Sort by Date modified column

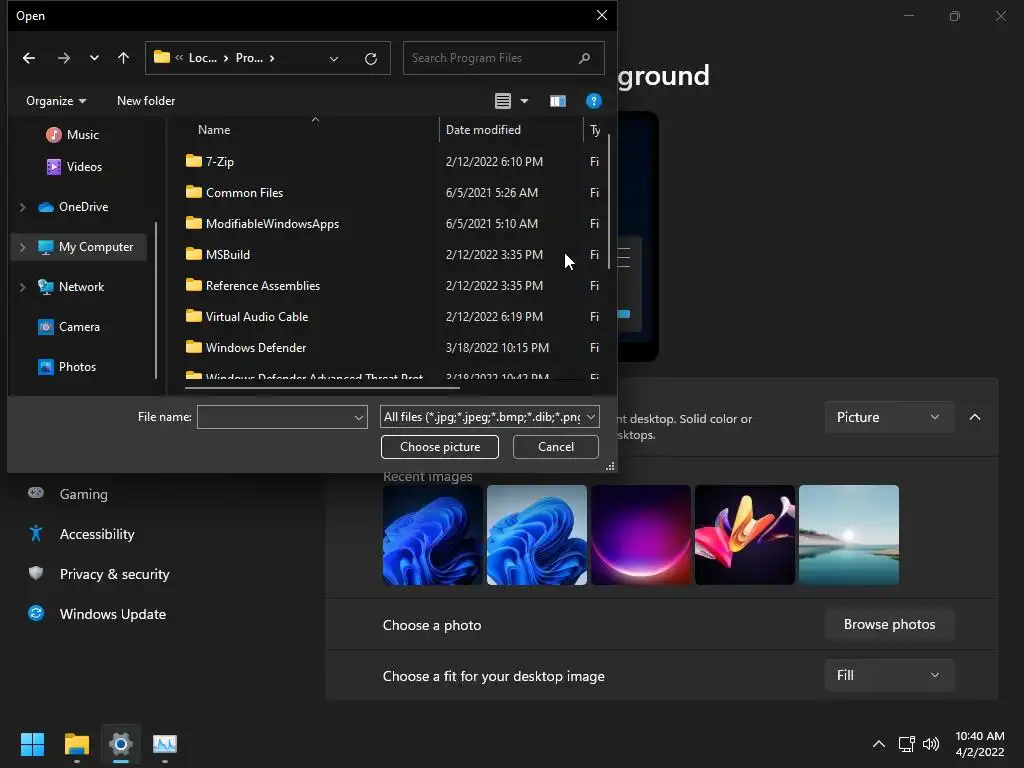[x=483, y=130]
